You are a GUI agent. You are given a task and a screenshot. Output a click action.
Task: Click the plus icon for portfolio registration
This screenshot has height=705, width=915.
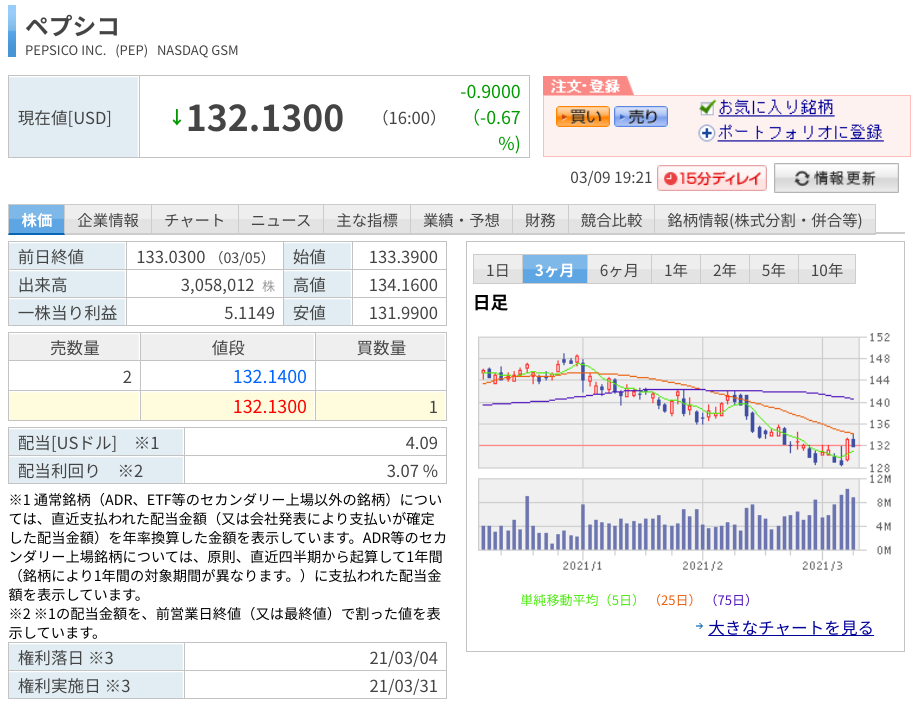tap(707, 133)
